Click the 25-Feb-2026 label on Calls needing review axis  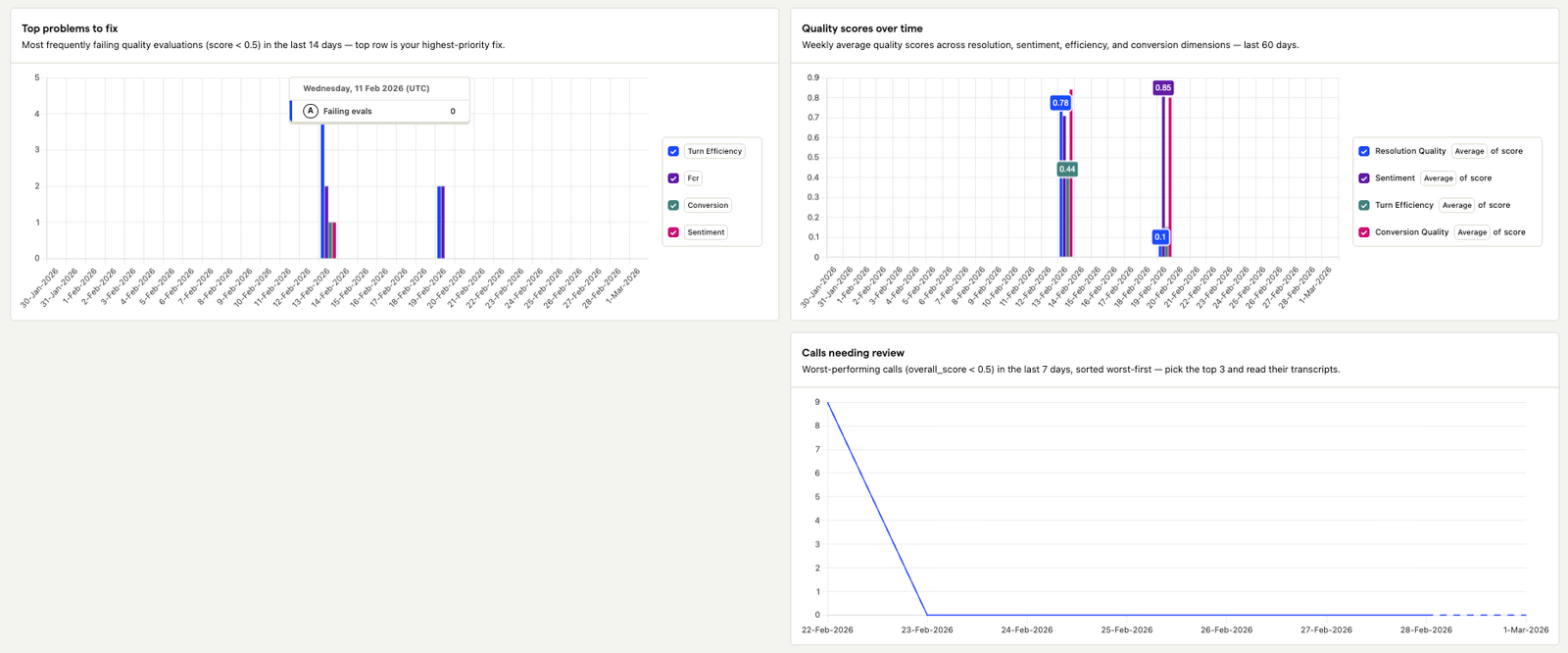coord(1127,629)
